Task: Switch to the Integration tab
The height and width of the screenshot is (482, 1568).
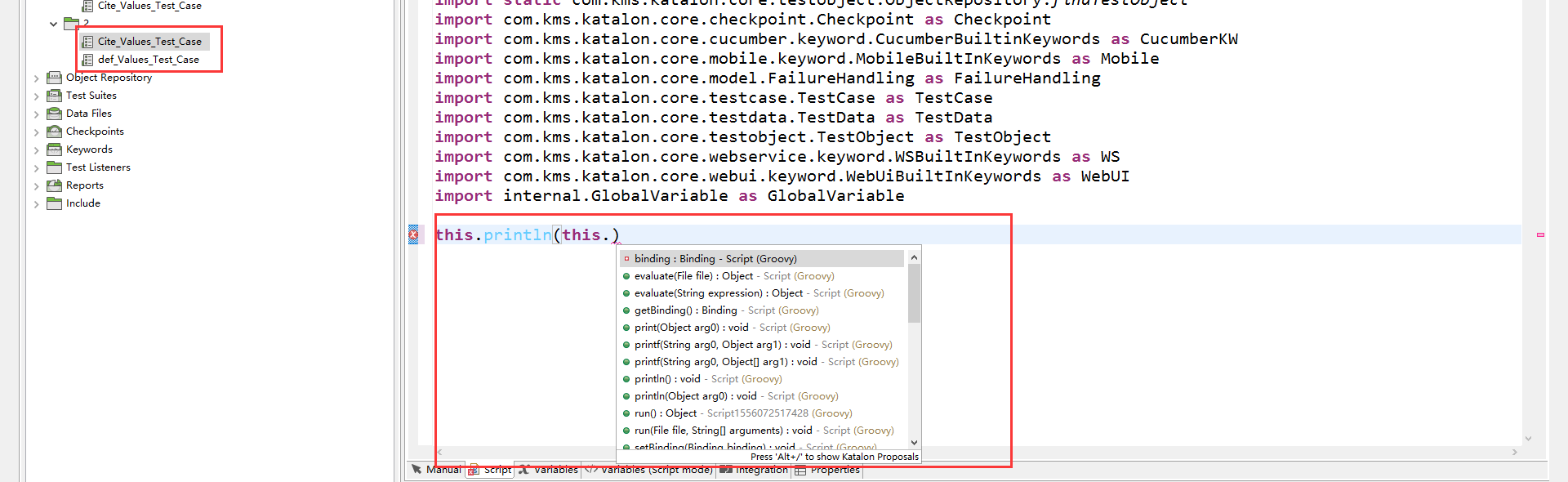Action: pyautogui.click(x=754, y=470)
